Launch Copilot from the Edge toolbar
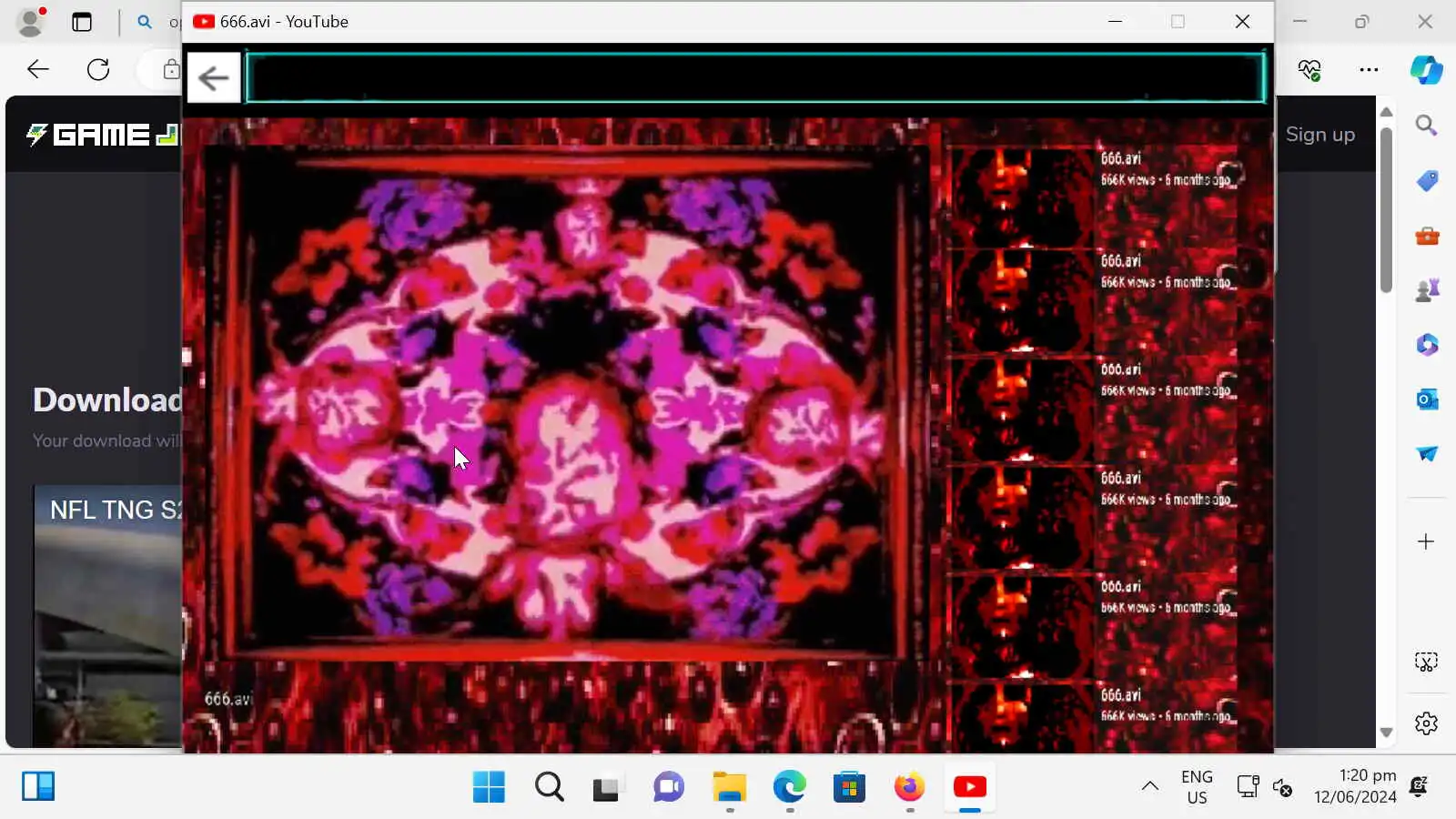Screen dimensions: 1456x819 click(x=1426, y=70)
